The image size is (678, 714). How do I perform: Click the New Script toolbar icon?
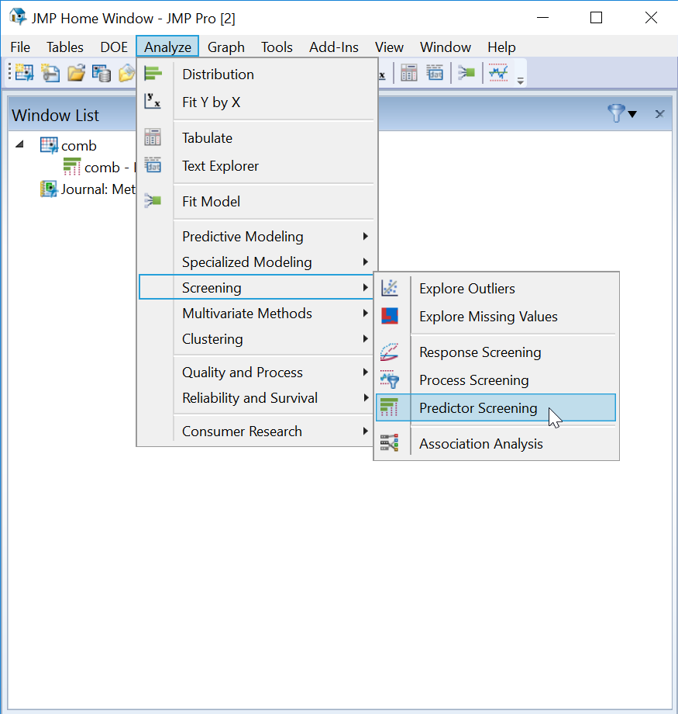51,73
